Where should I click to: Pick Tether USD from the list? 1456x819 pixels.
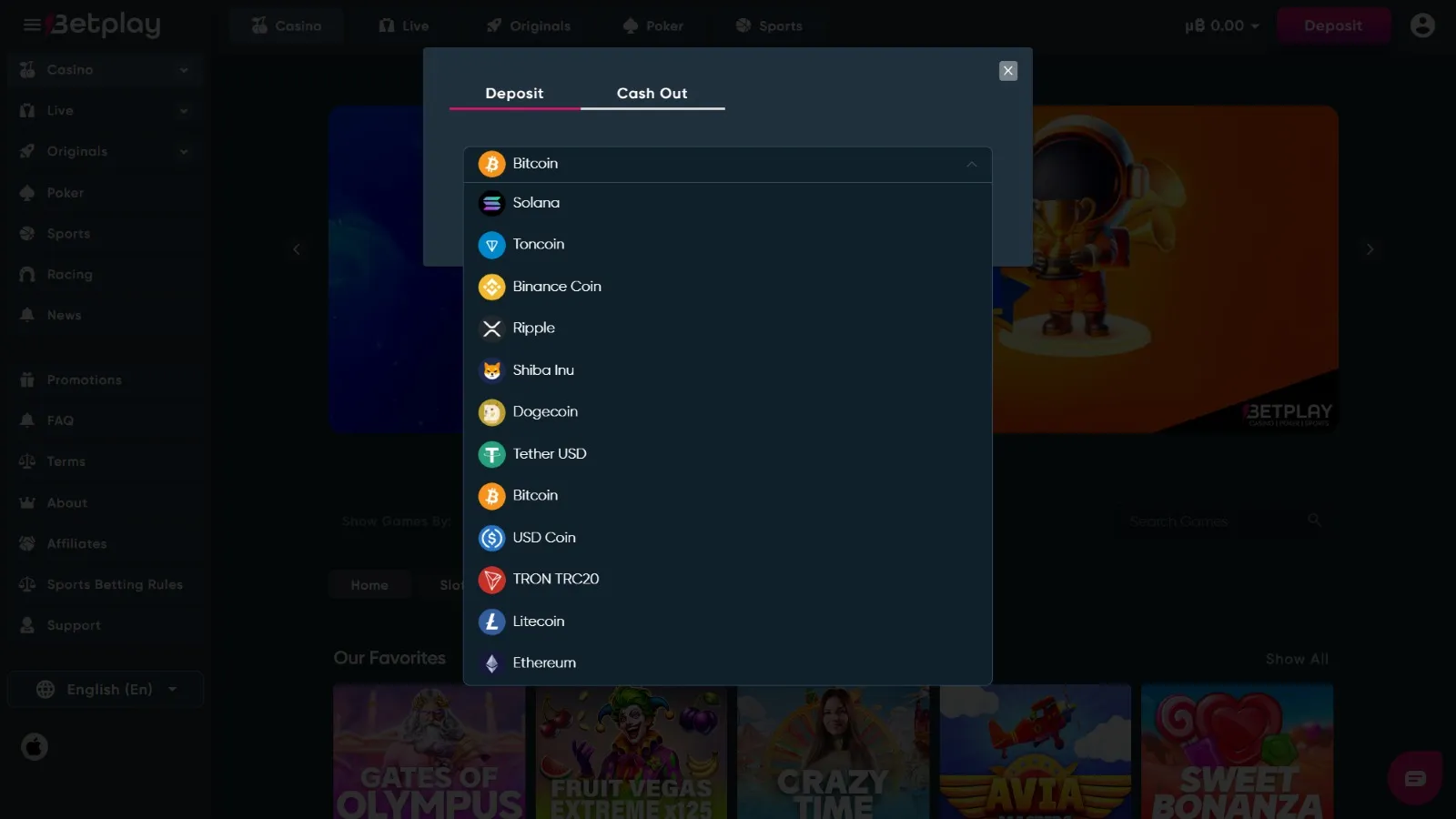point(549,454)
